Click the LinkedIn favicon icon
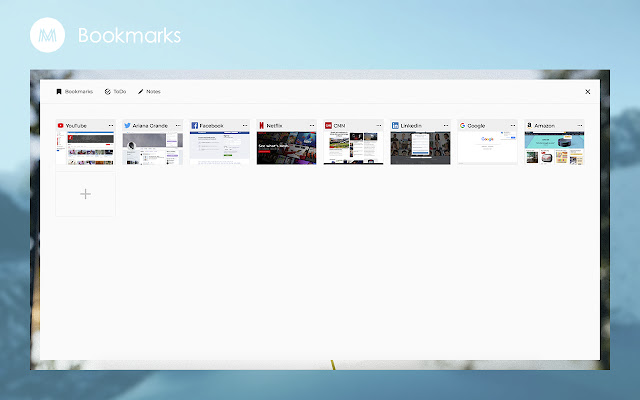Image resolution: width=640 pixels, height=400 pixels. pyautogui.click(x=396, y=126)
